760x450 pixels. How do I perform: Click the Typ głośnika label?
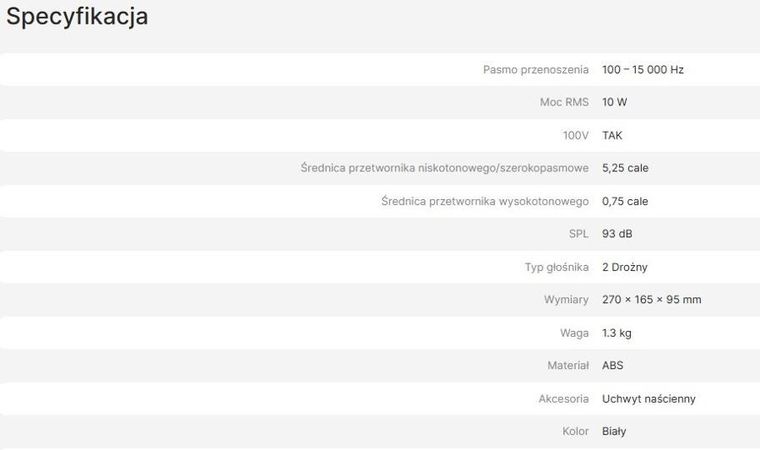pos(556,267)
